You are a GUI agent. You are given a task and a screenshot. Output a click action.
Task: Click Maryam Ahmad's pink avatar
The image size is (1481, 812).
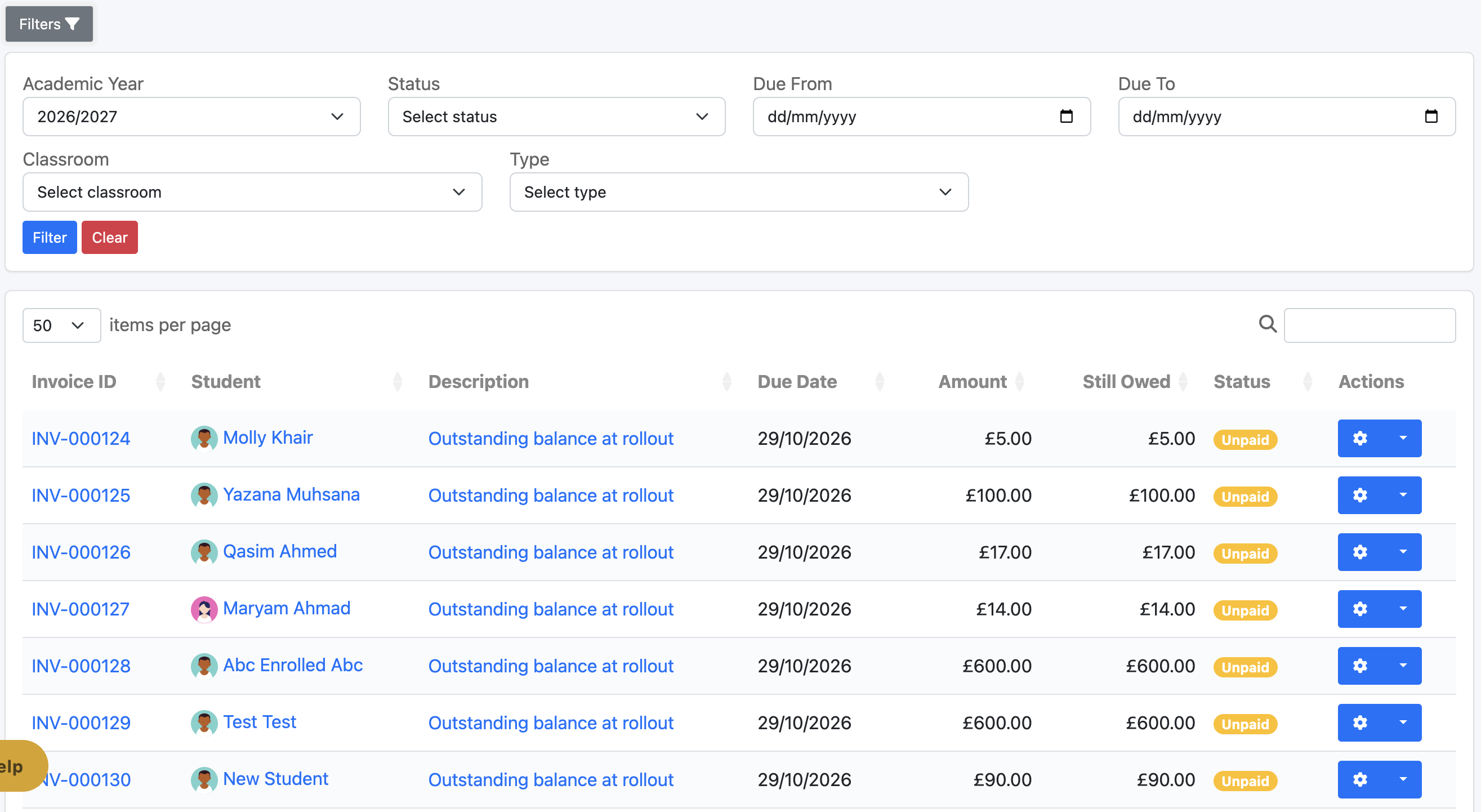204,610
